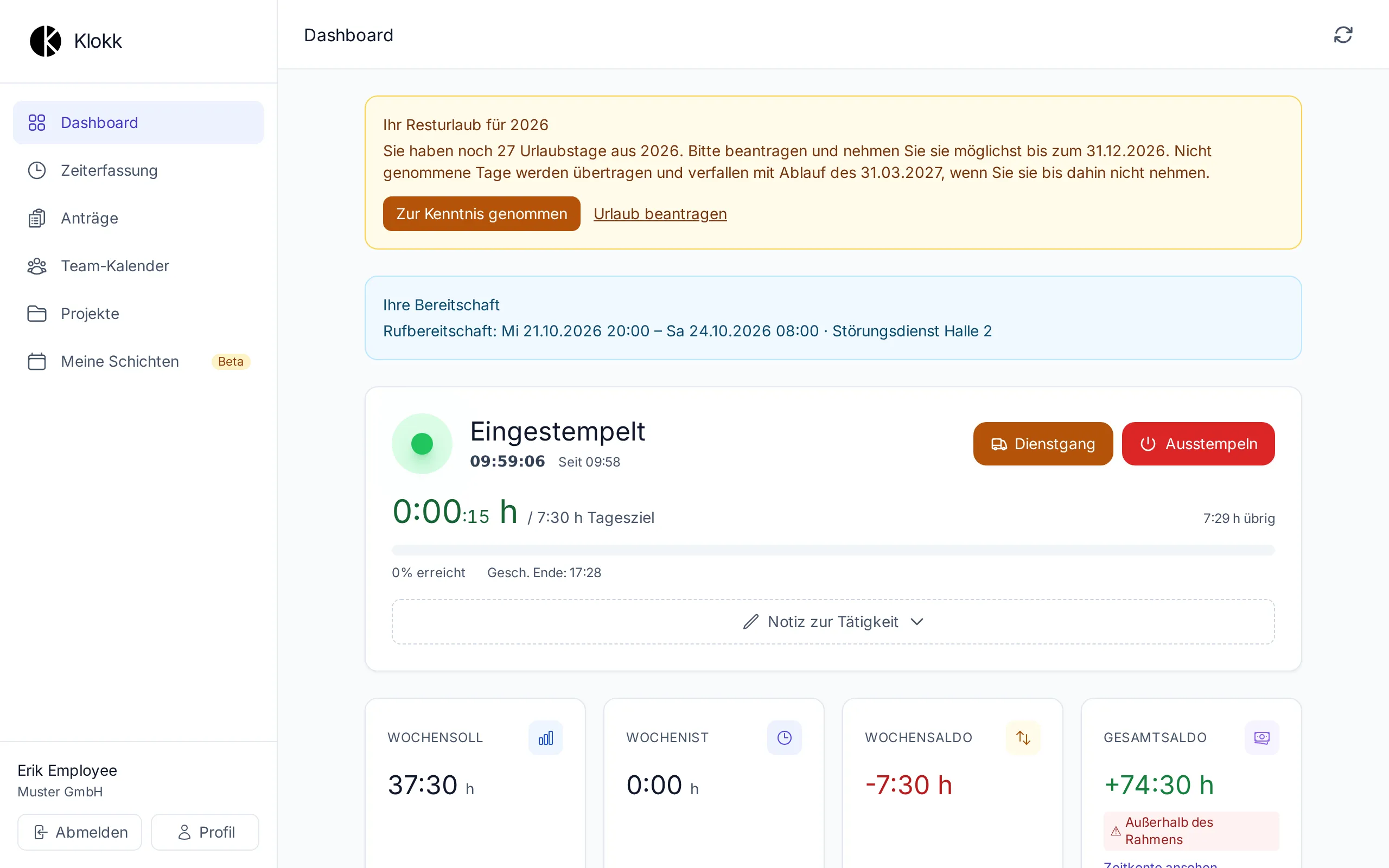Click the Gesch. Ende: 17:28 text

coord(544,572)
